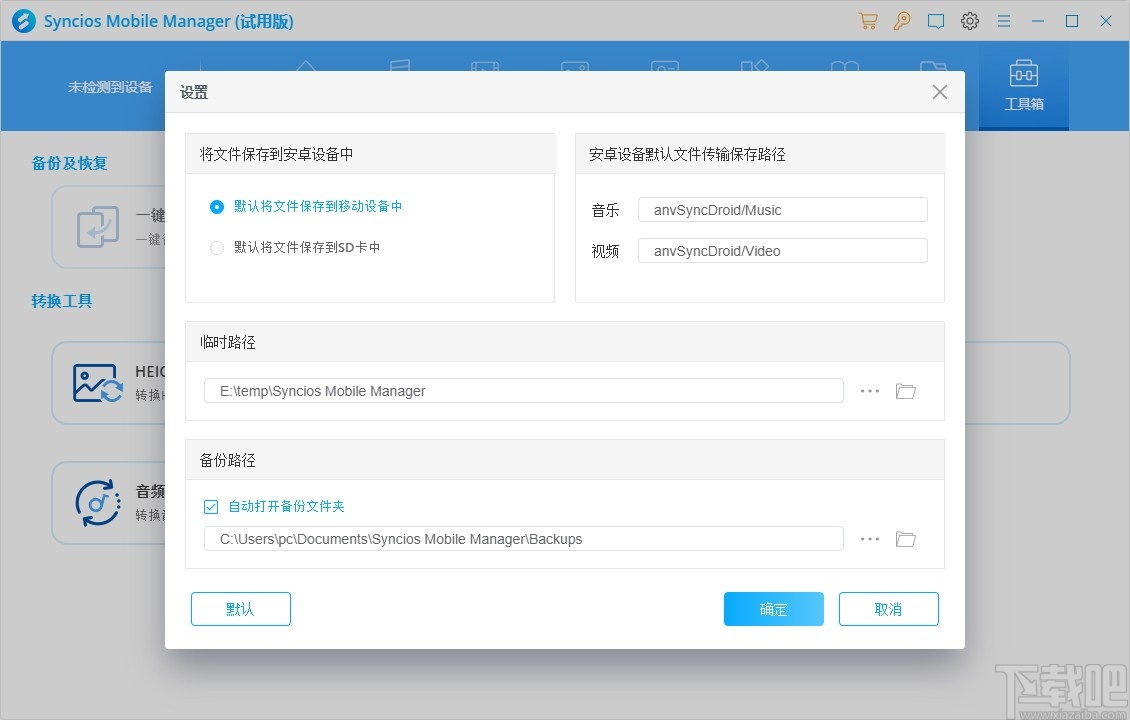1130x720 pixels.
Task: Select saving files to mobile device
Action: pyautogui.click(x=217, y=207)
